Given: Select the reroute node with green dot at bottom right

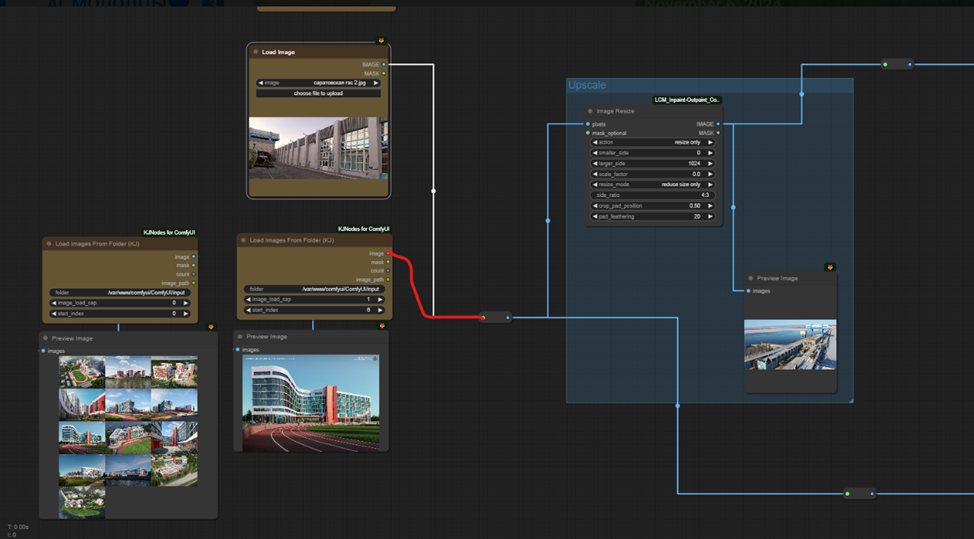Looking at the screenshot, I should [860, 494].
